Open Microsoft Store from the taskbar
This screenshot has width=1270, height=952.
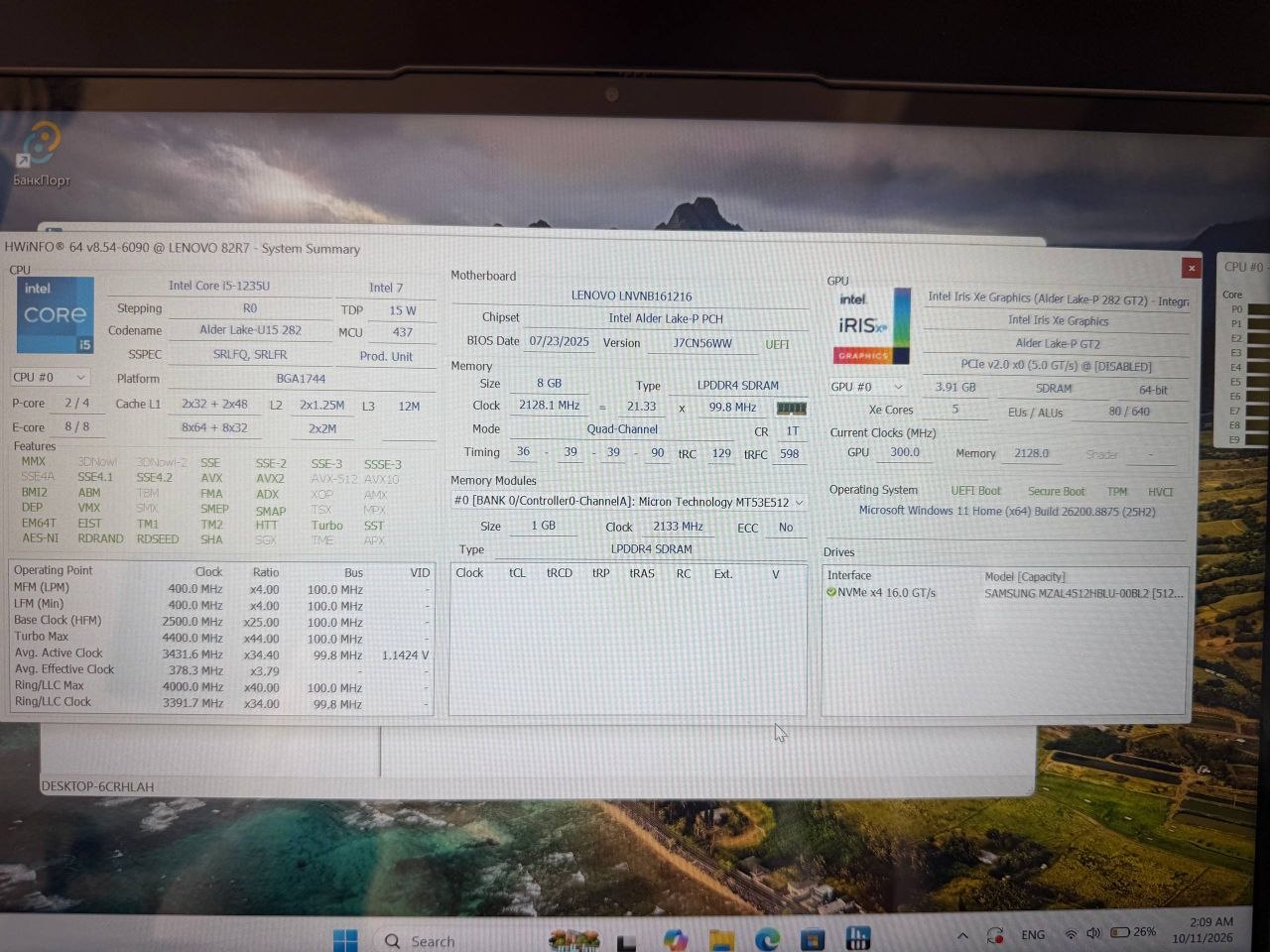[x=813, y=939]
